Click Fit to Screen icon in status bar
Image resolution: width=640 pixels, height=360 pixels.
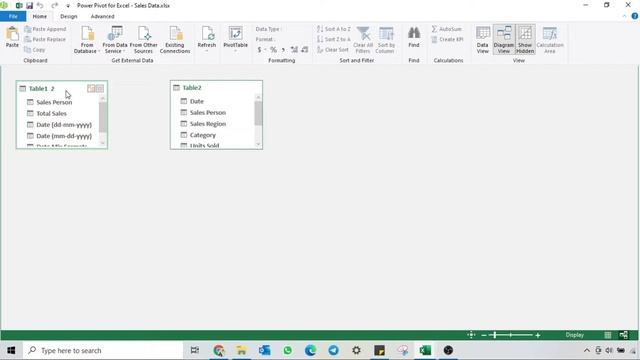coord(471,335)
